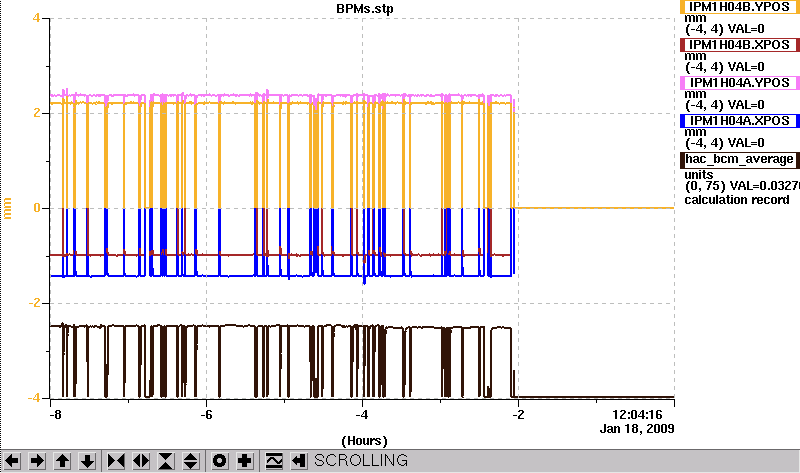The width and height of the screenshot is (800, 473).
Task: Select the IPM1H04B.YPOS curve in legend
Action: (x=739, y=7)
